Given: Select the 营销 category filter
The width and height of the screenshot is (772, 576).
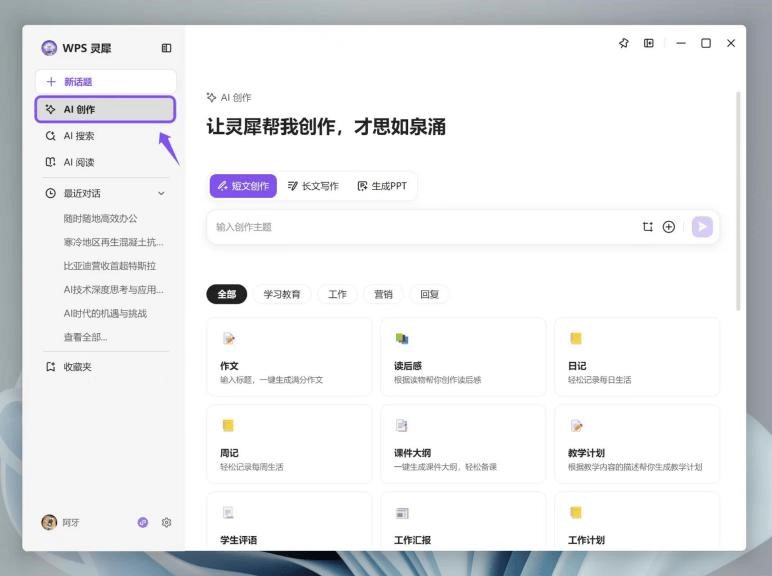Looking at the screenshot, I should point(383,294).
